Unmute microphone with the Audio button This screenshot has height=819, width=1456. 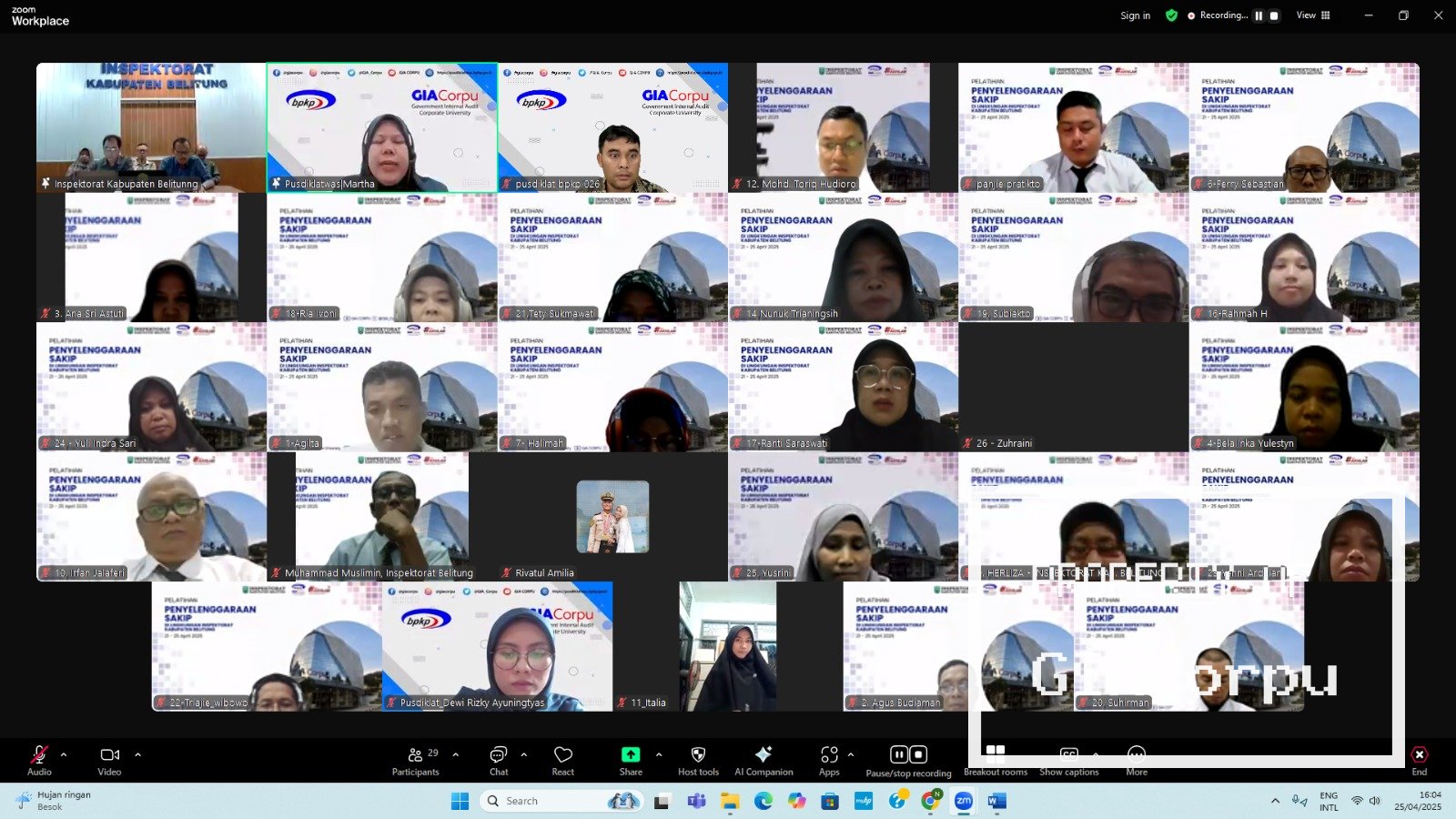[39, 755]
